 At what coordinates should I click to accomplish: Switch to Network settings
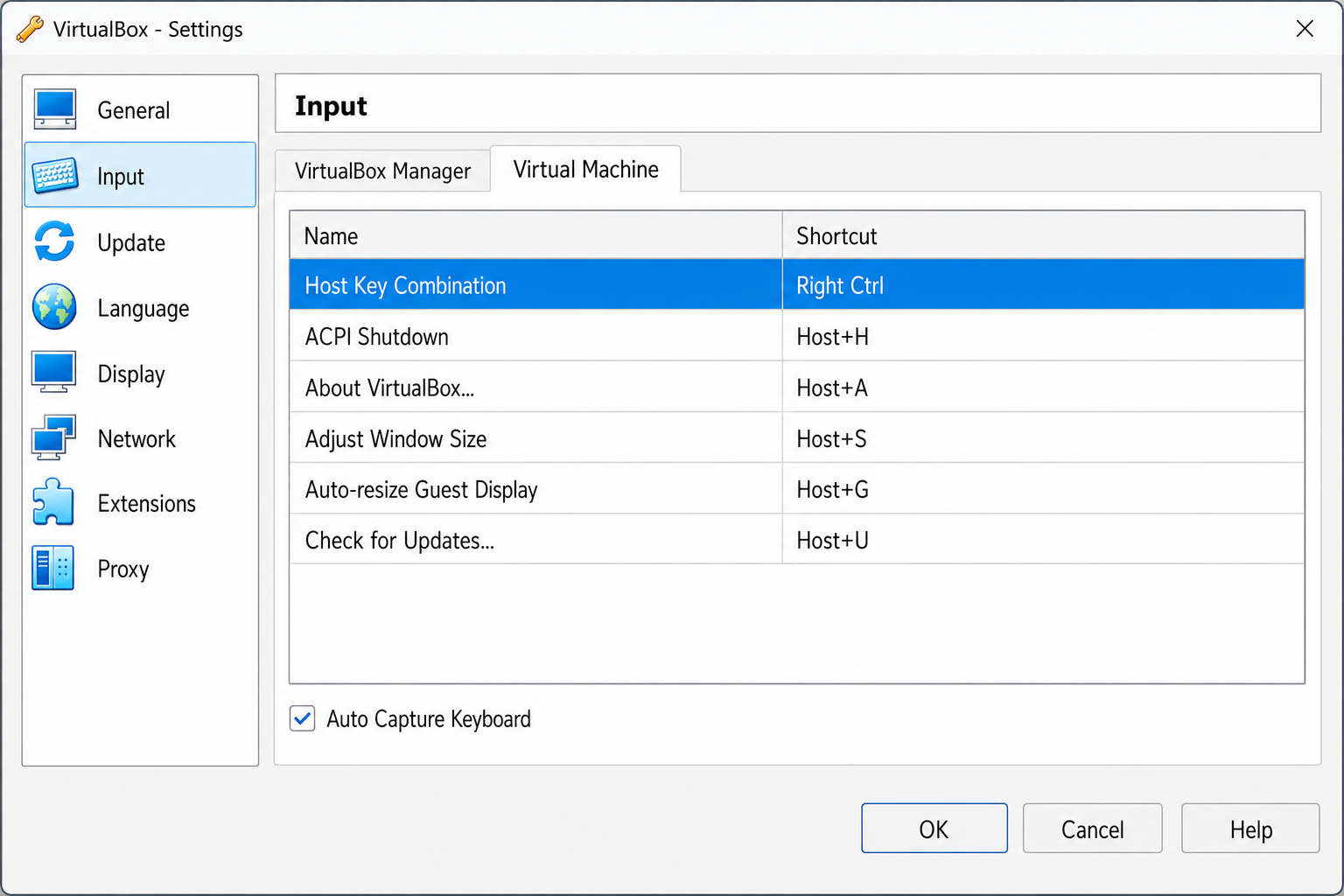click(140, 438)
